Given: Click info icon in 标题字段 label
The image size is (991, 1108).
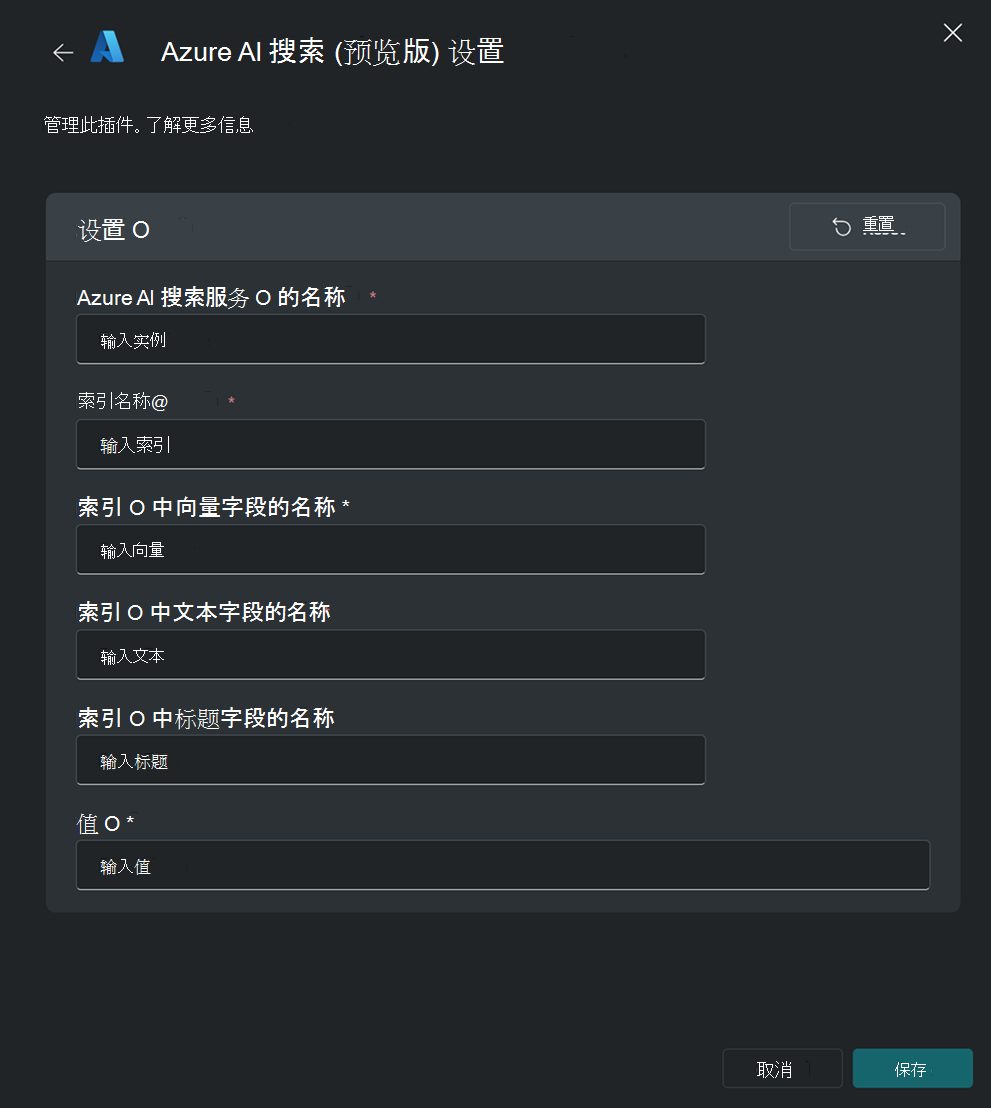Looking at the screenshot, I should pyautogui.click(x=138, y=719).
